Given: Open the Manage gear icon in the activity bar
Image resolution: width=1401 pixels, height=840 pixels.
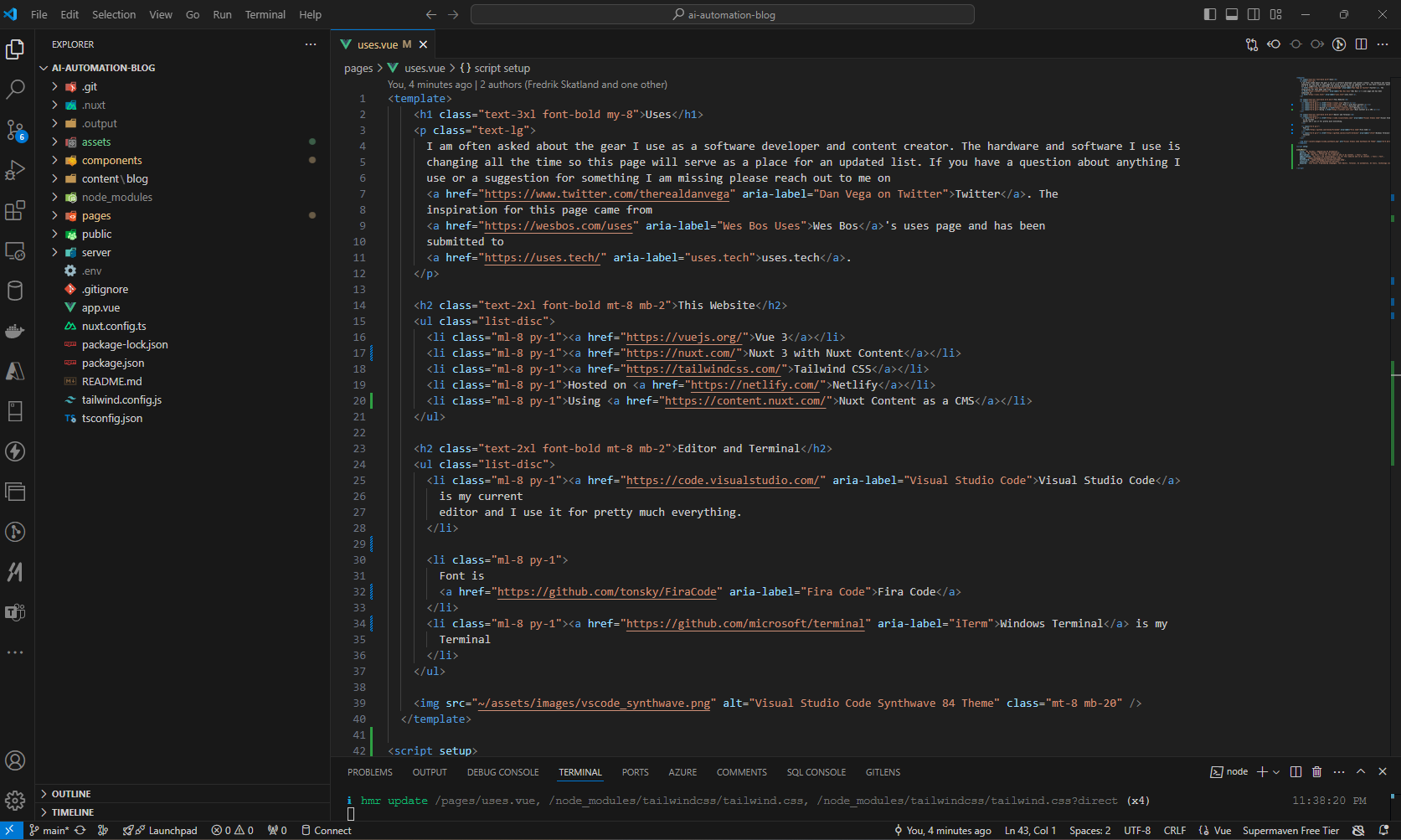Looking at the screenshot, I should (15, 801).
